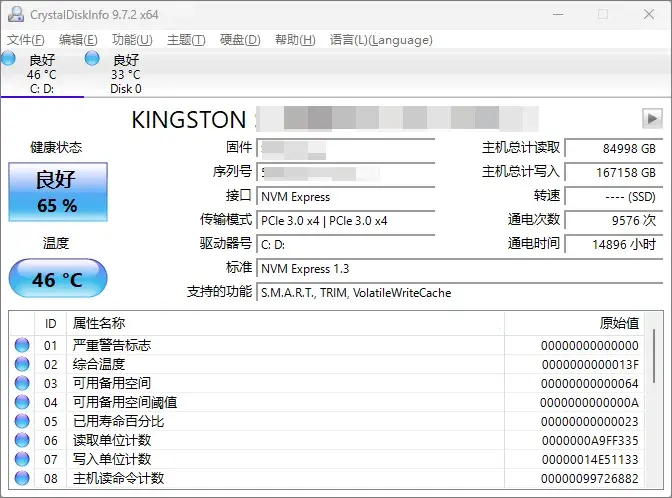Click raw value 0000000000023
The image size is (672, 498).
click(590, 421)
